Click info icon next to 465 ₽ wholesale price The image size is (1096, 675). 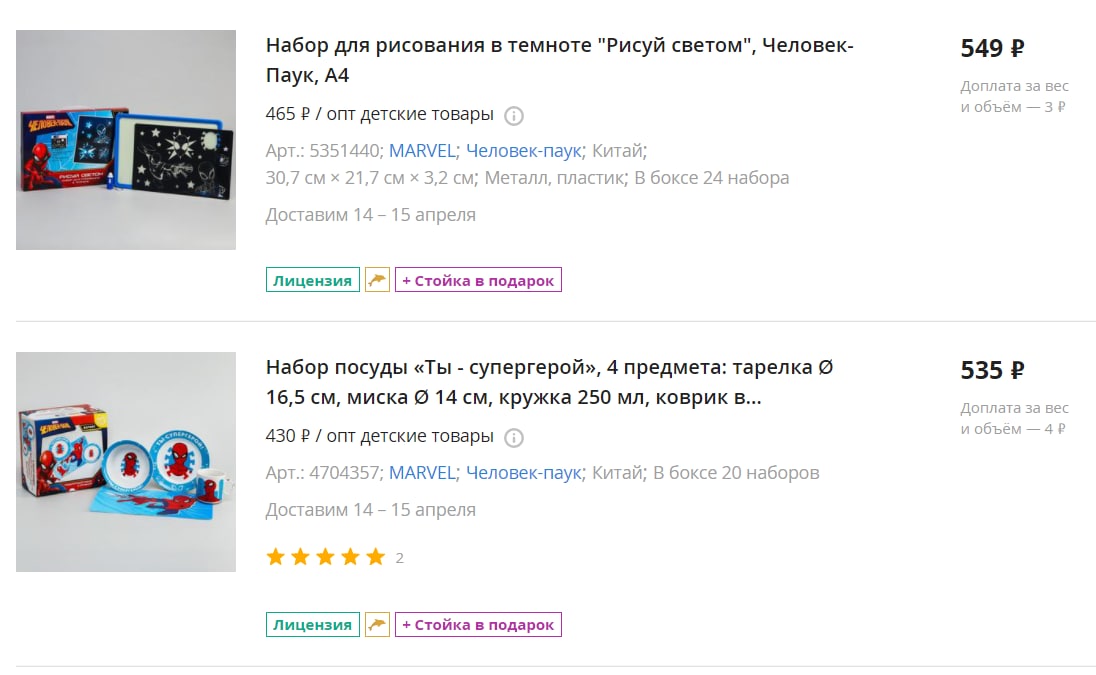[x=514, y=116]
